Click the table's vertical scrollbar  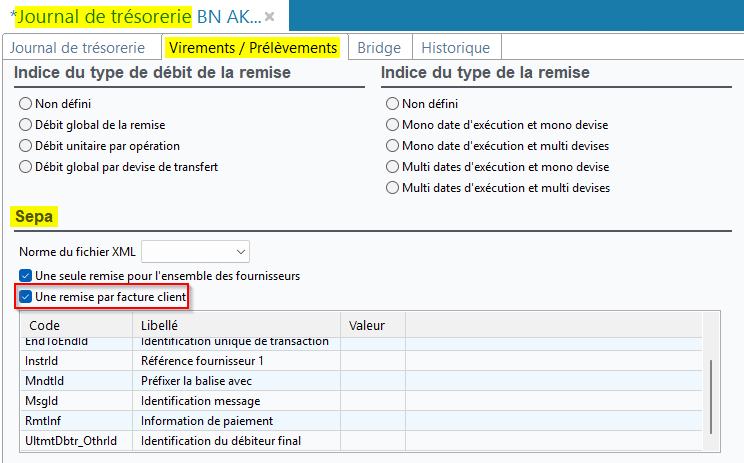click(712, 390)
